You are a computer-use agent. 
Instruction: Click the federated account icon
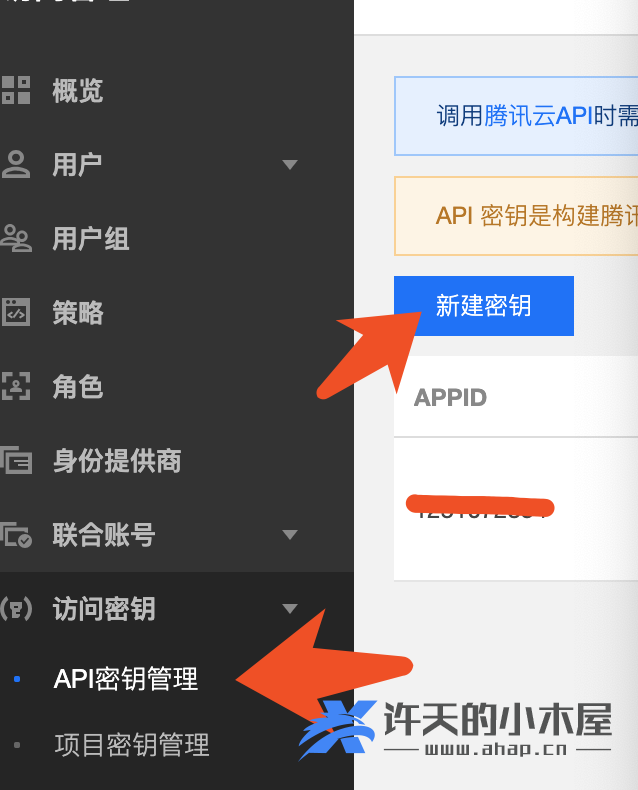16,535
